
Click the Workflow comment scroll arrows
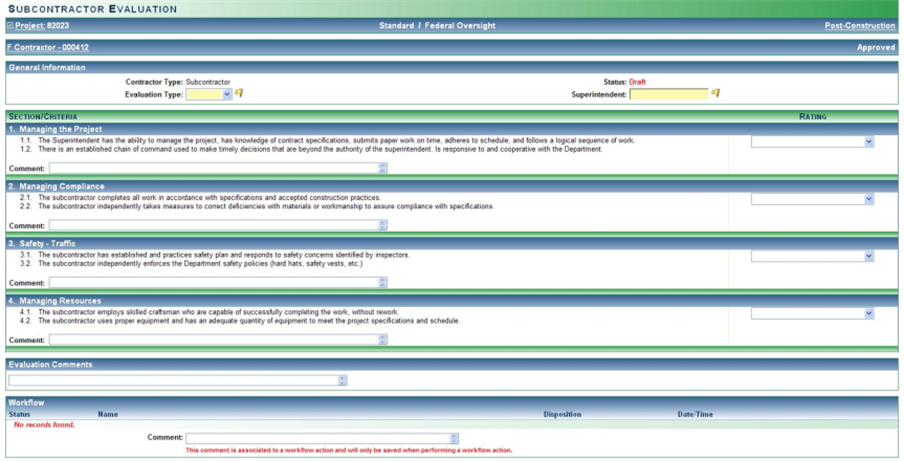tap(454, 439)
